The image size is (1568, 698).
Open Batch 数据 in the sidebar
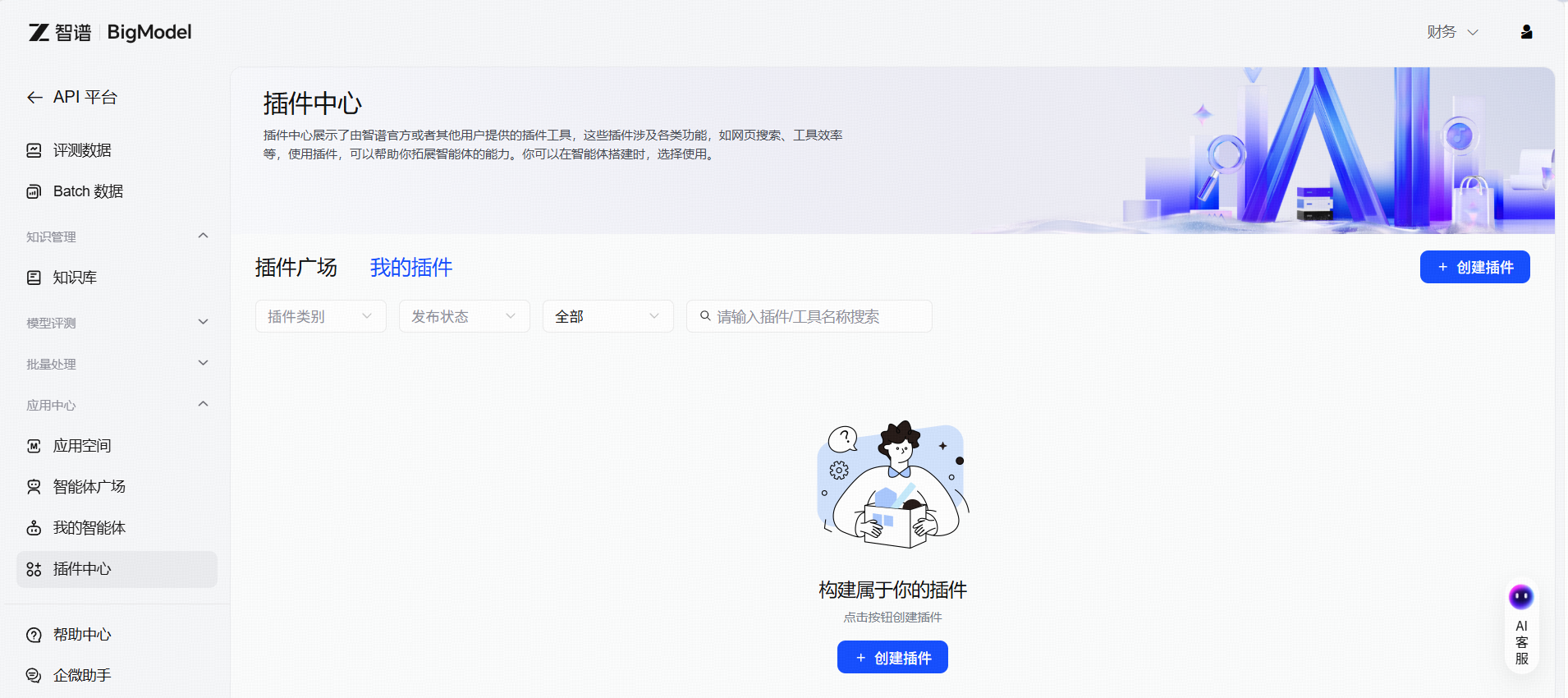point(88,191)
